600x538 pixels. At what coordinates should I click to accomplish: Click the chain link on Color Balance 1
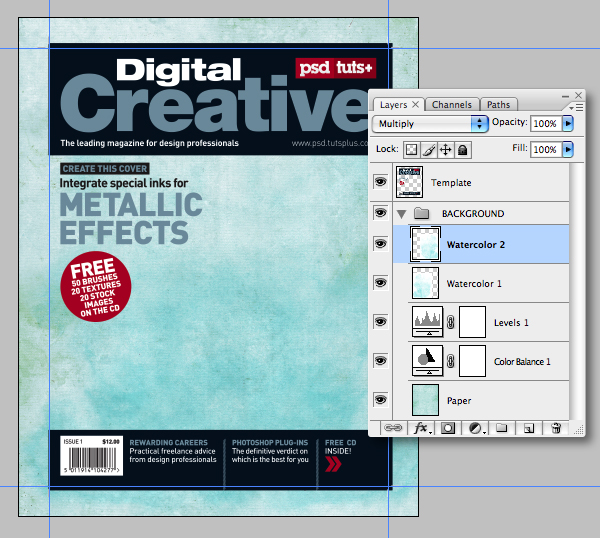point(451,361)
